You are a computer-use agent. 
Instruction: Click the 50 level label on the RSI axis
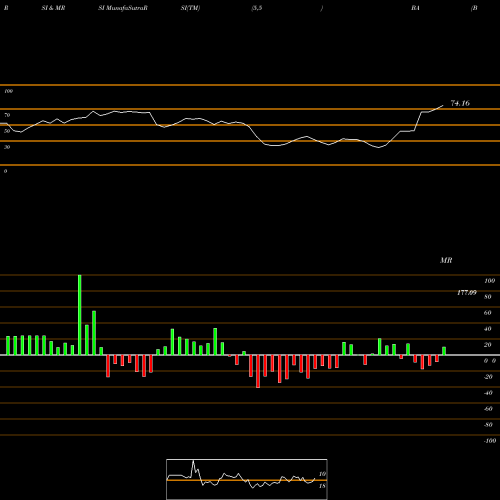point(7,131)
